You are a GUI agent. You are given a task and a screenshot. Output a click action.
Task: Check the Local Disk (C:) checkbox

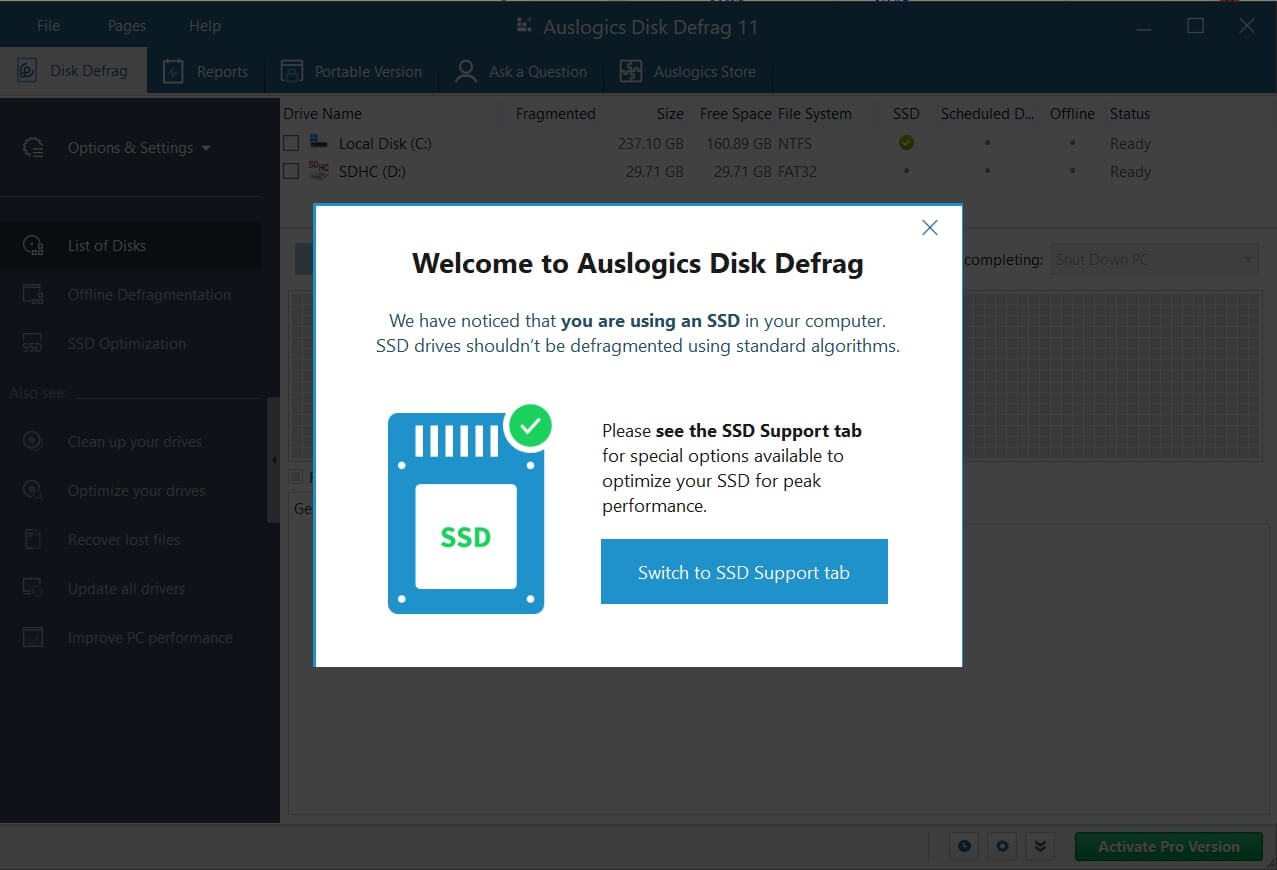point(291,144)
